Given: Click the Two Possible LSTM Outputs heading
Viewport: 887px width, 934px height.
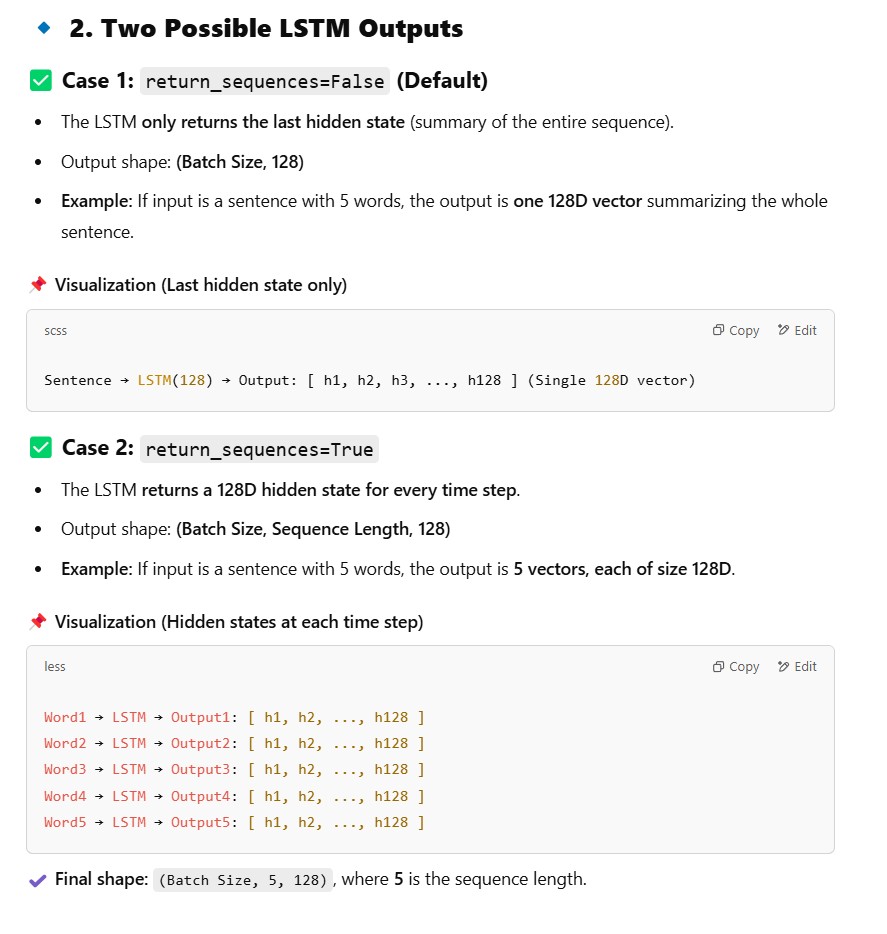Looking at the screenshot, I should coord(266,28).
